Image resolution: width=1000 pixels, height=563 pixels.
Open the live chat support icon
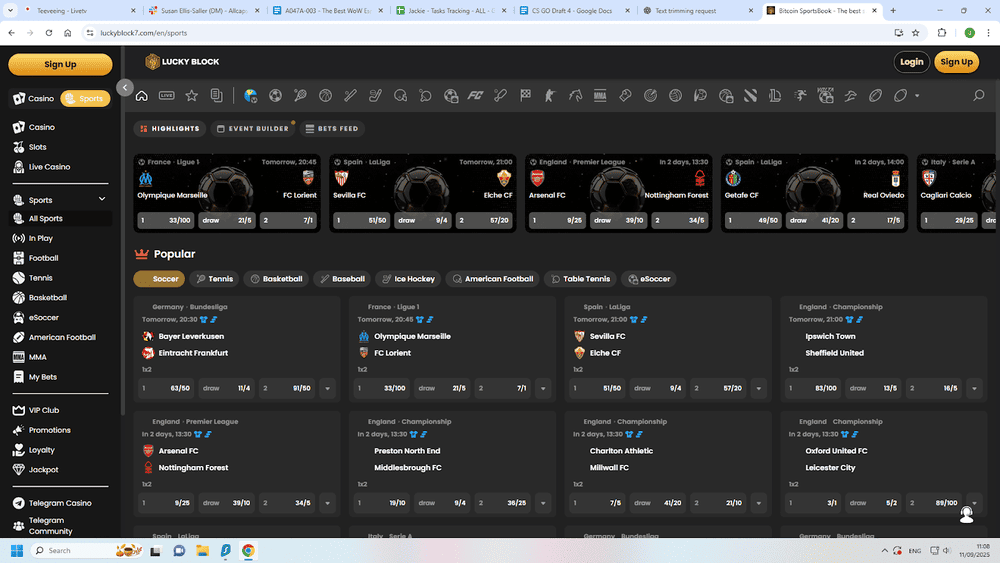[966, 514]
